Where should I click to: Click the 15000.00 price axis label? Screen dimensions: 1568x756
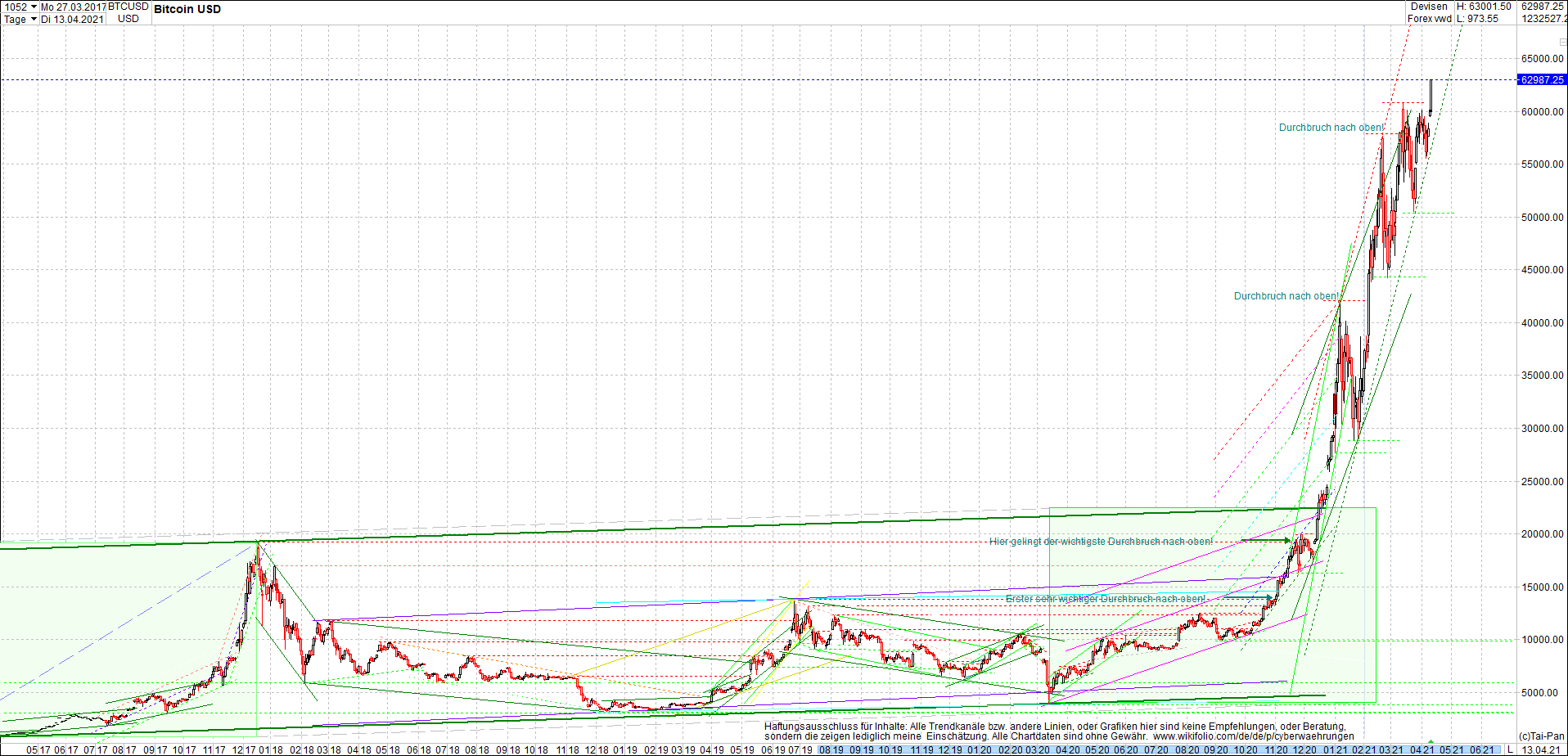[x=1543, y=587]
